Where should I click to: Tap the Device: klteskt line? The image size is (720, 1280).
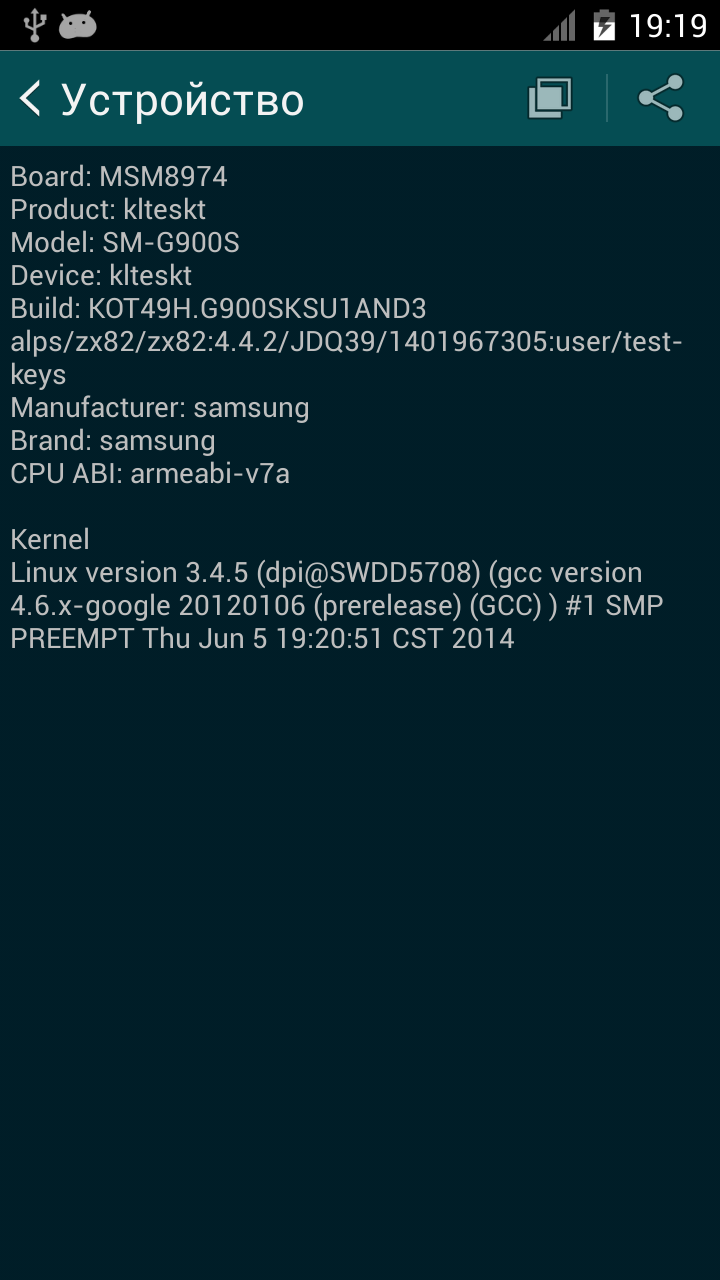tap(101, 276)
